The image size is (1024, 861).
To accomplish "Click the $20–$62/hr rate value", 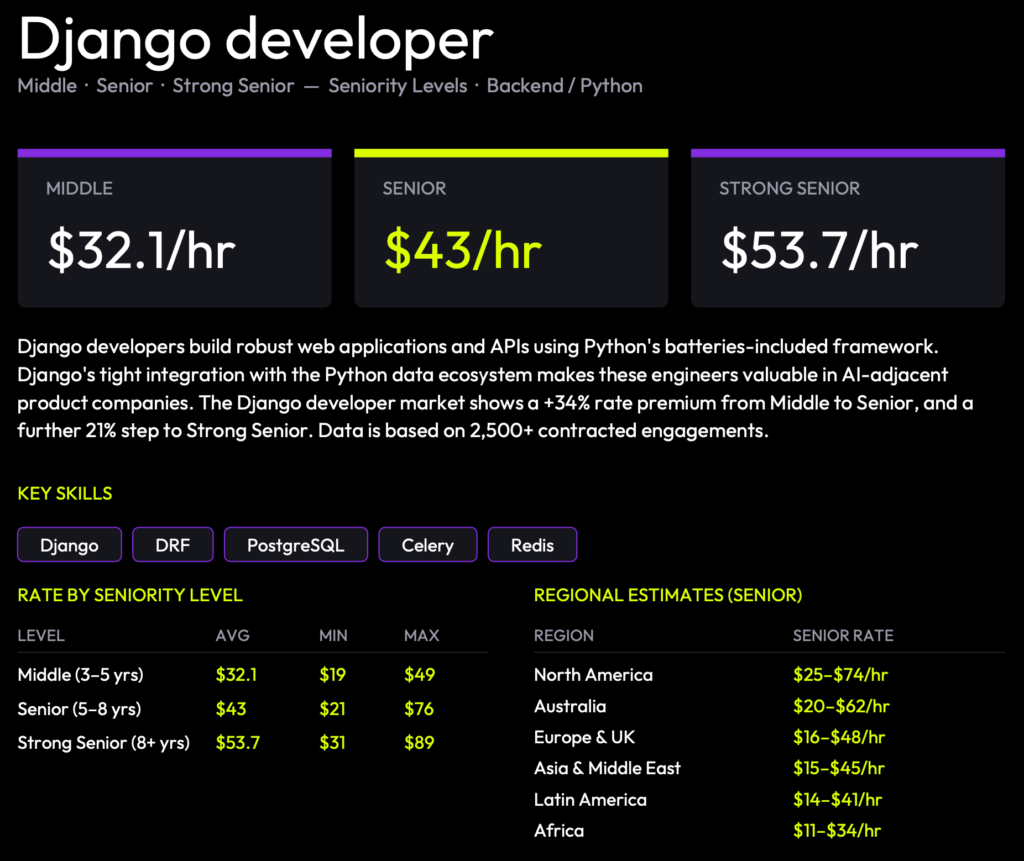I will pyautogui.click(x=841, y=706).
